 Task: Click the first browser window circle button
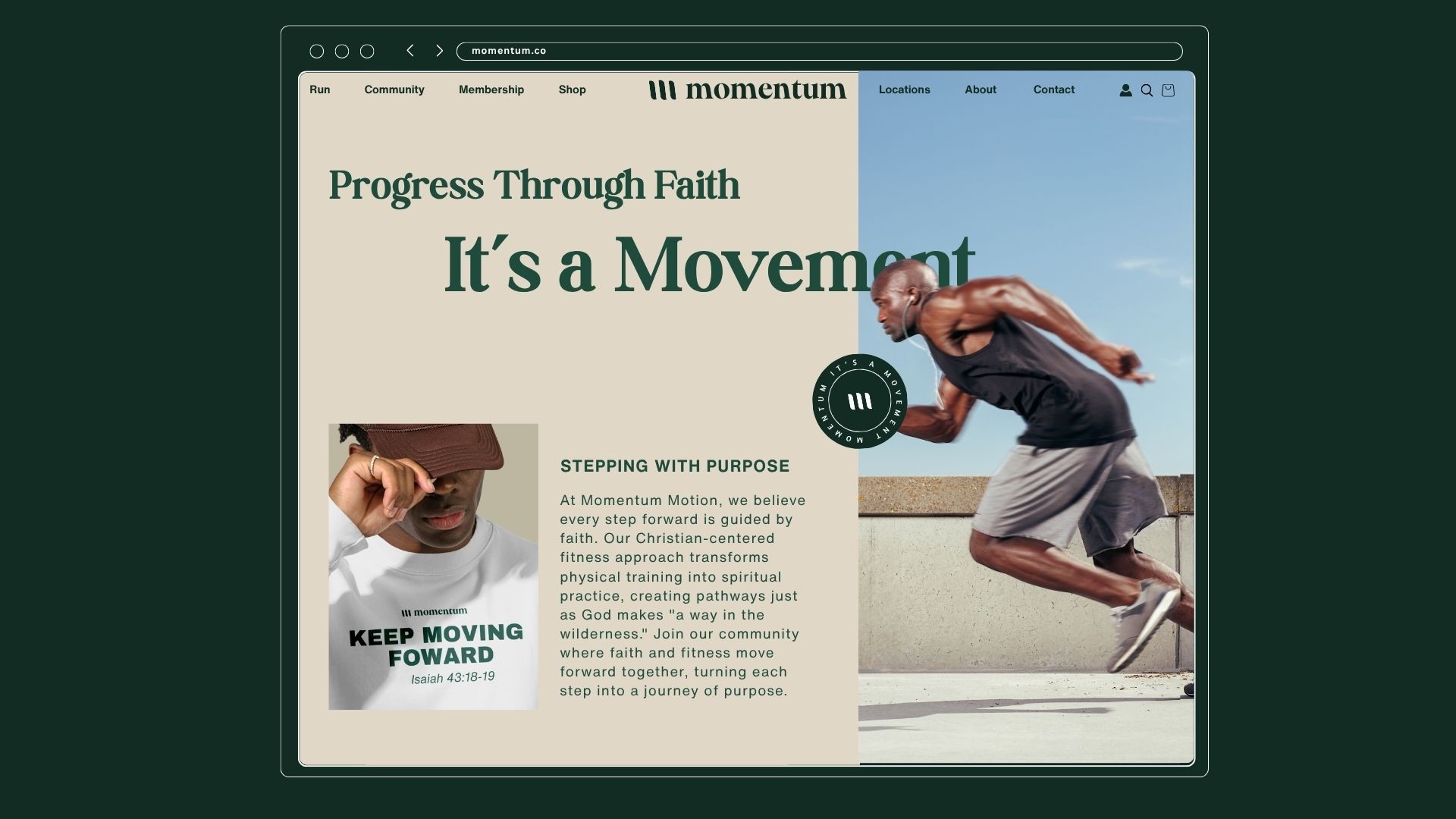coord(317,52)
